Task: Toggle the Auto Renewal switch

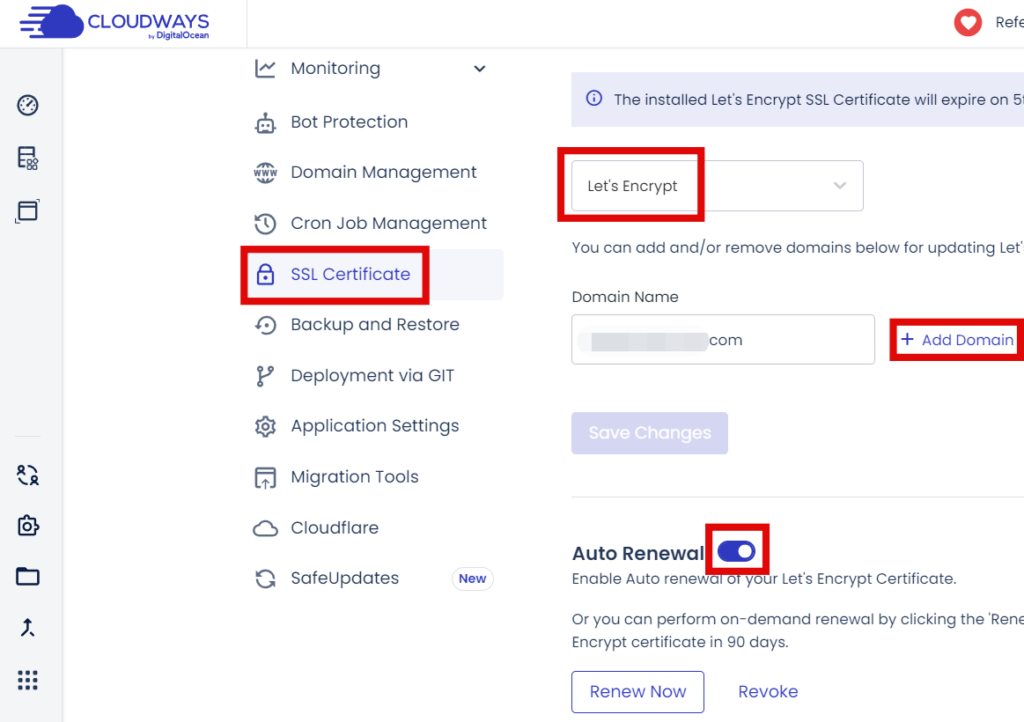Action: coord(736,552)
